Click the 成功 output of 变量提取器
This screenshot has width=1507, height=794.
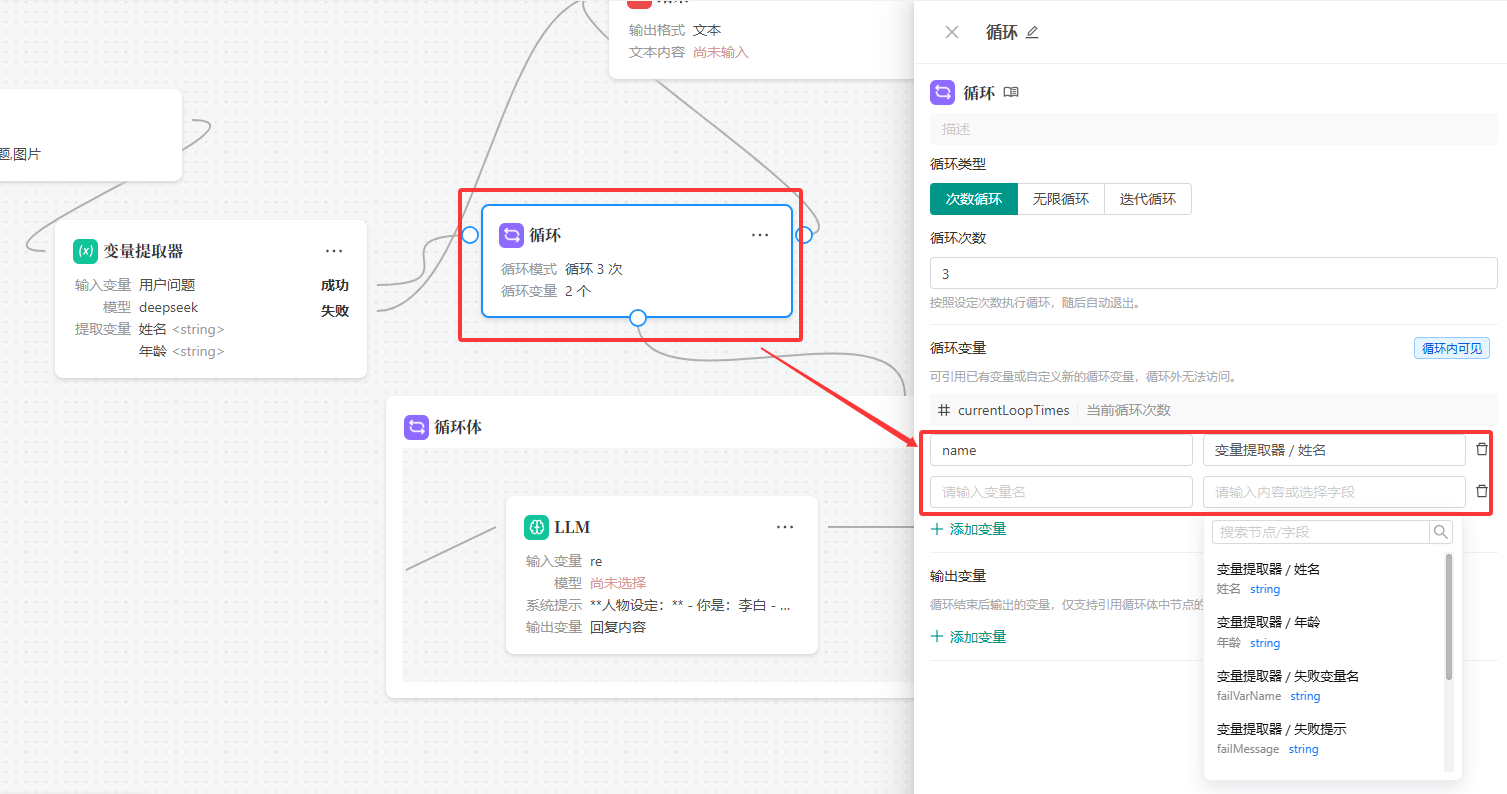click(335, 285)
